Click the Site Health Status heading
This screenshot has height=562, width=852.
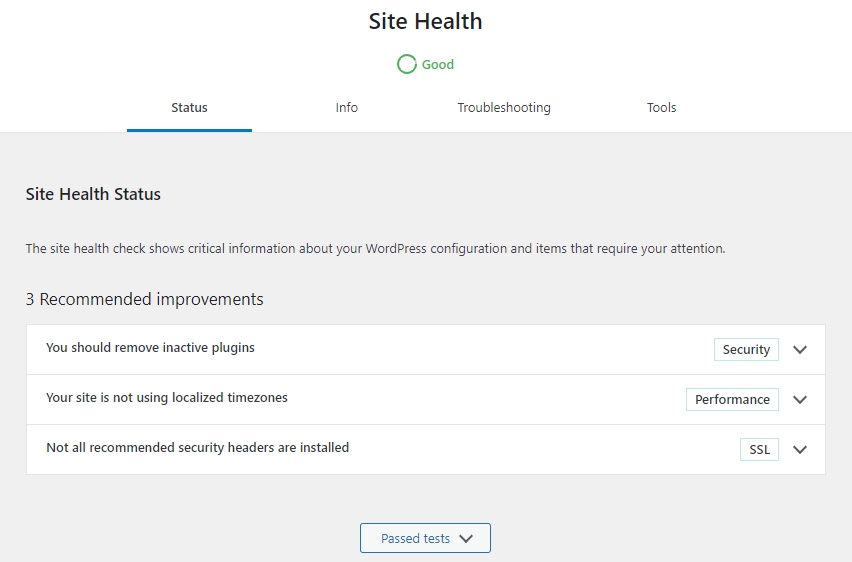pos(93,194)
